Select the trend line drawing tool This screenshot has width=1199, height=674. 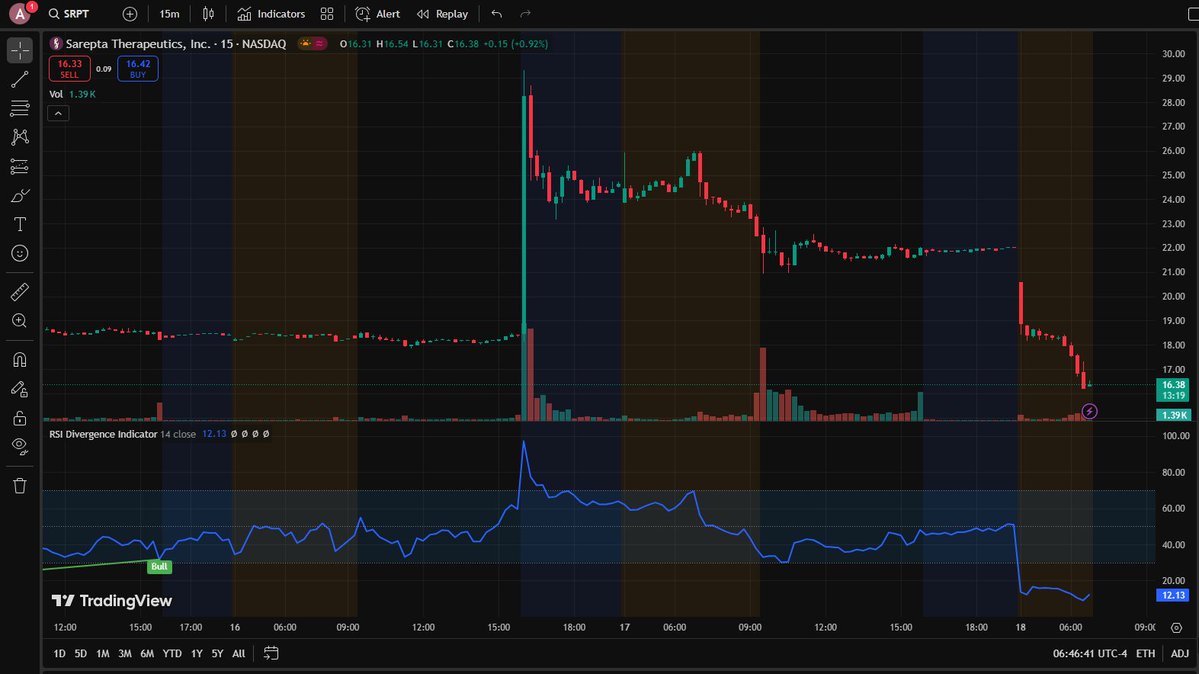(20, 80)
